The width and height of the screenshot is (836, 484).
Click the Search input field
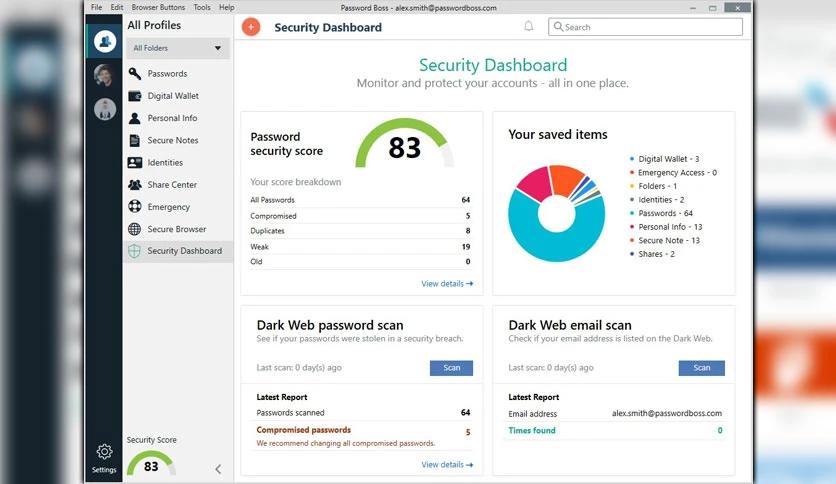click(x=645, y=27)
